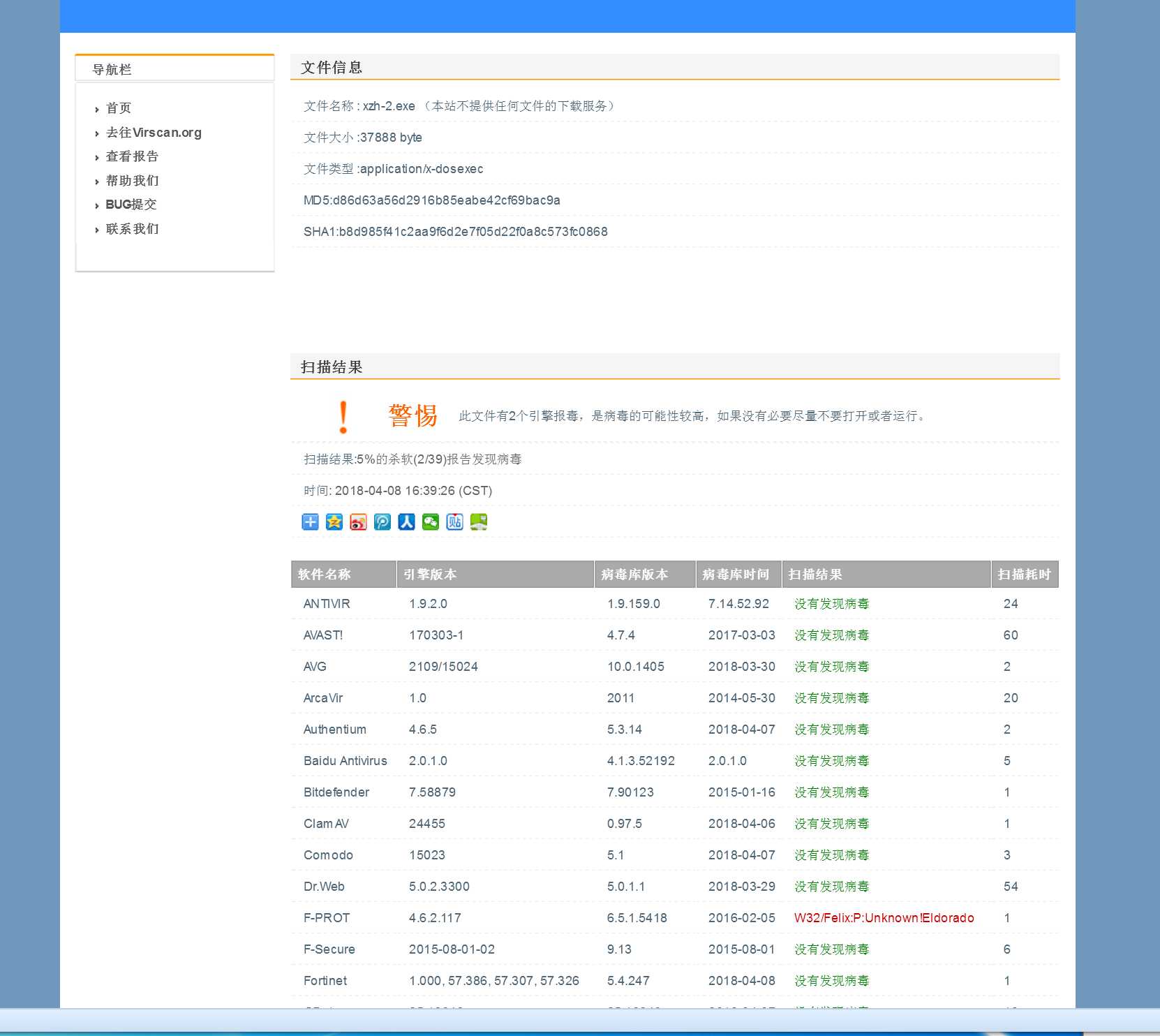Click the 软件名称 column header
The image size is (1160, 1036).
[x=343, y=574]
